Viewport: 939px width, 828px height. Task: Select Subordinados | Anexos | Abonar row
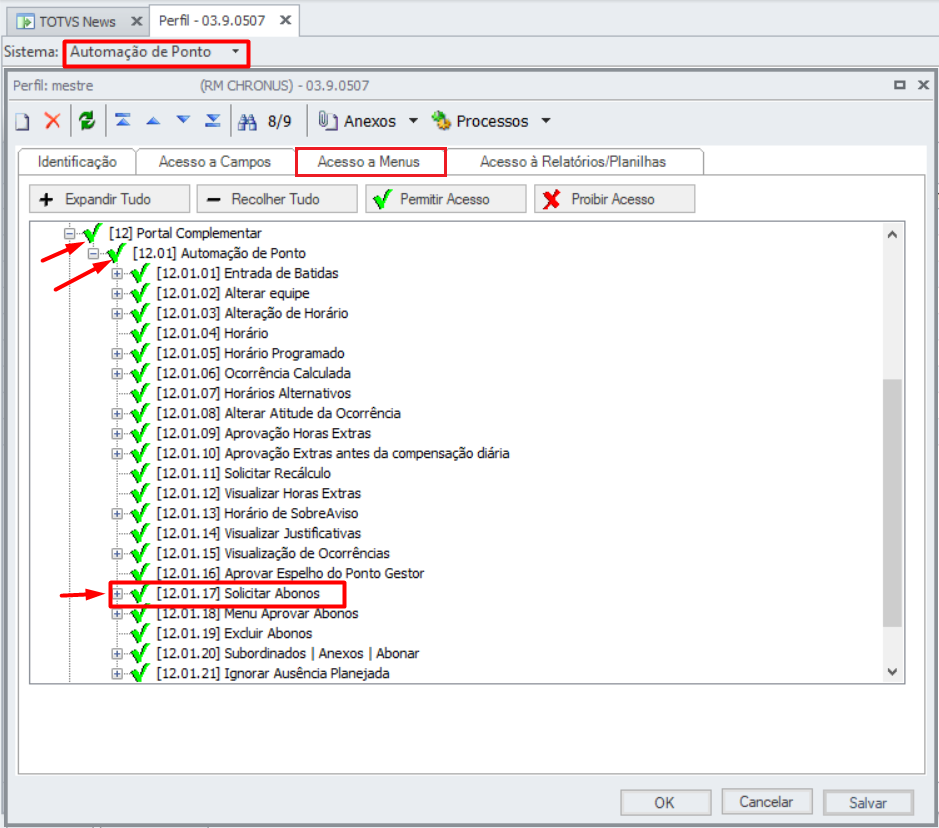click(287, 653)
